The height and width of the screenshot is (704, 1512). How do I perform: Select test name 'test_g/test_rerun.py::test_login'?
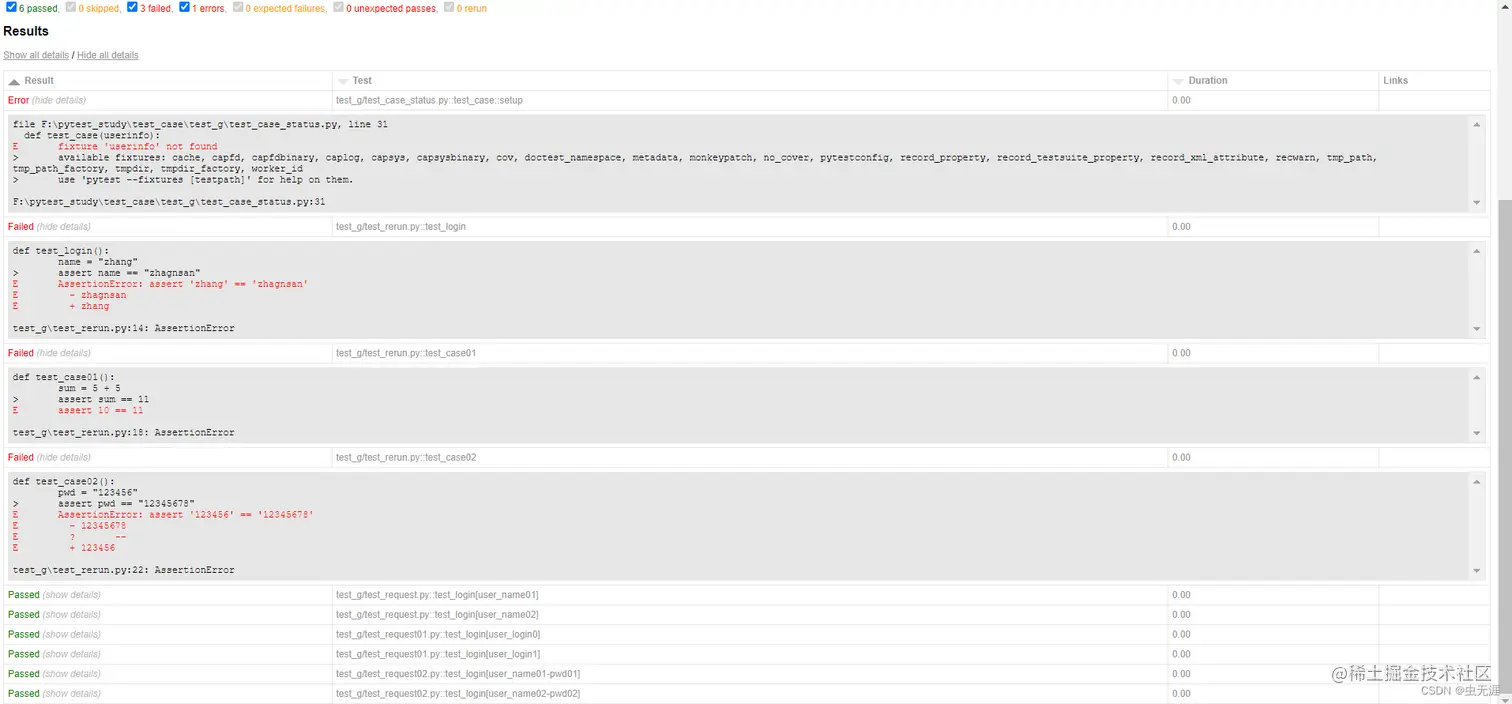401,227
